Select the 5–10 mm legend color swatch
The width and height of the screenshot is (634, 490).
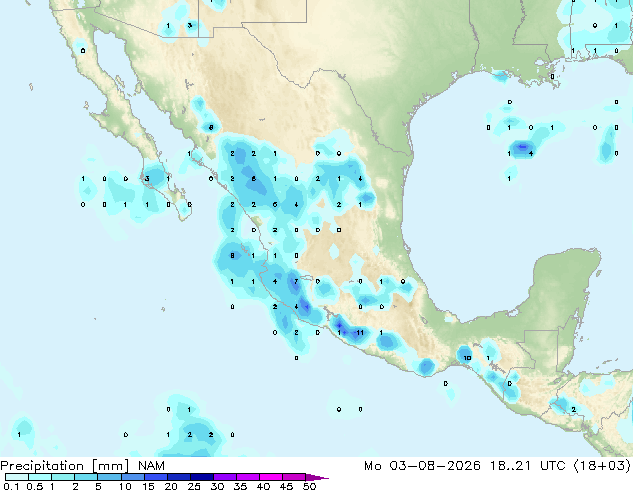tap(109, 477)
